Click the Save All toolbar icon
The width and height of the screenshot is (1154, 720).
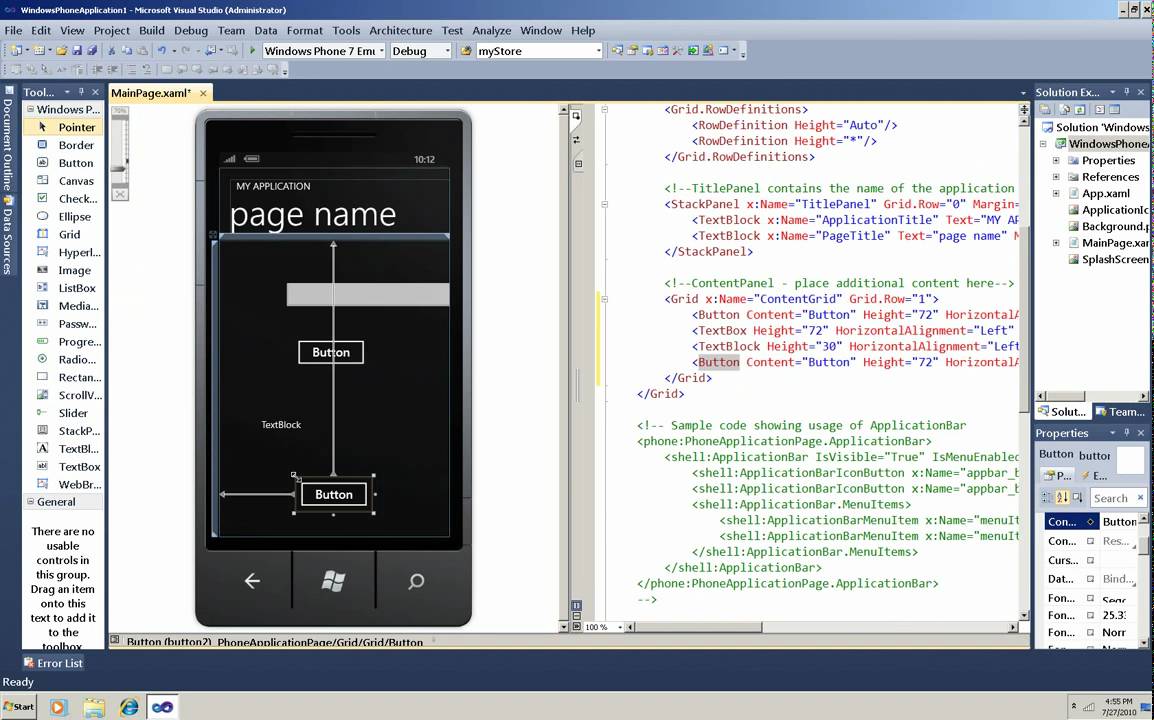tap(92, 51)
